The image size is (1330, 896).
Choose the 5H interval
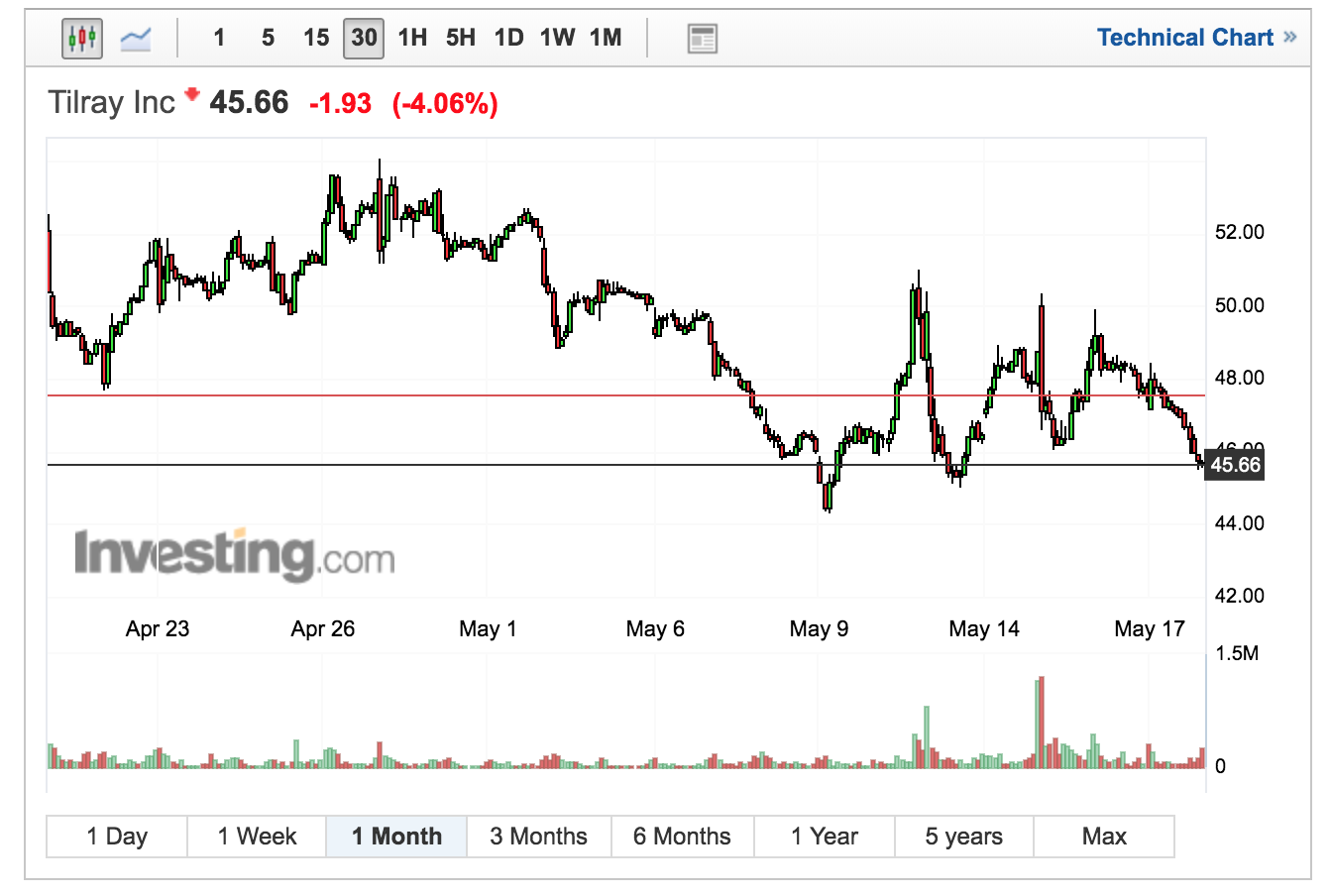point(461,38)
